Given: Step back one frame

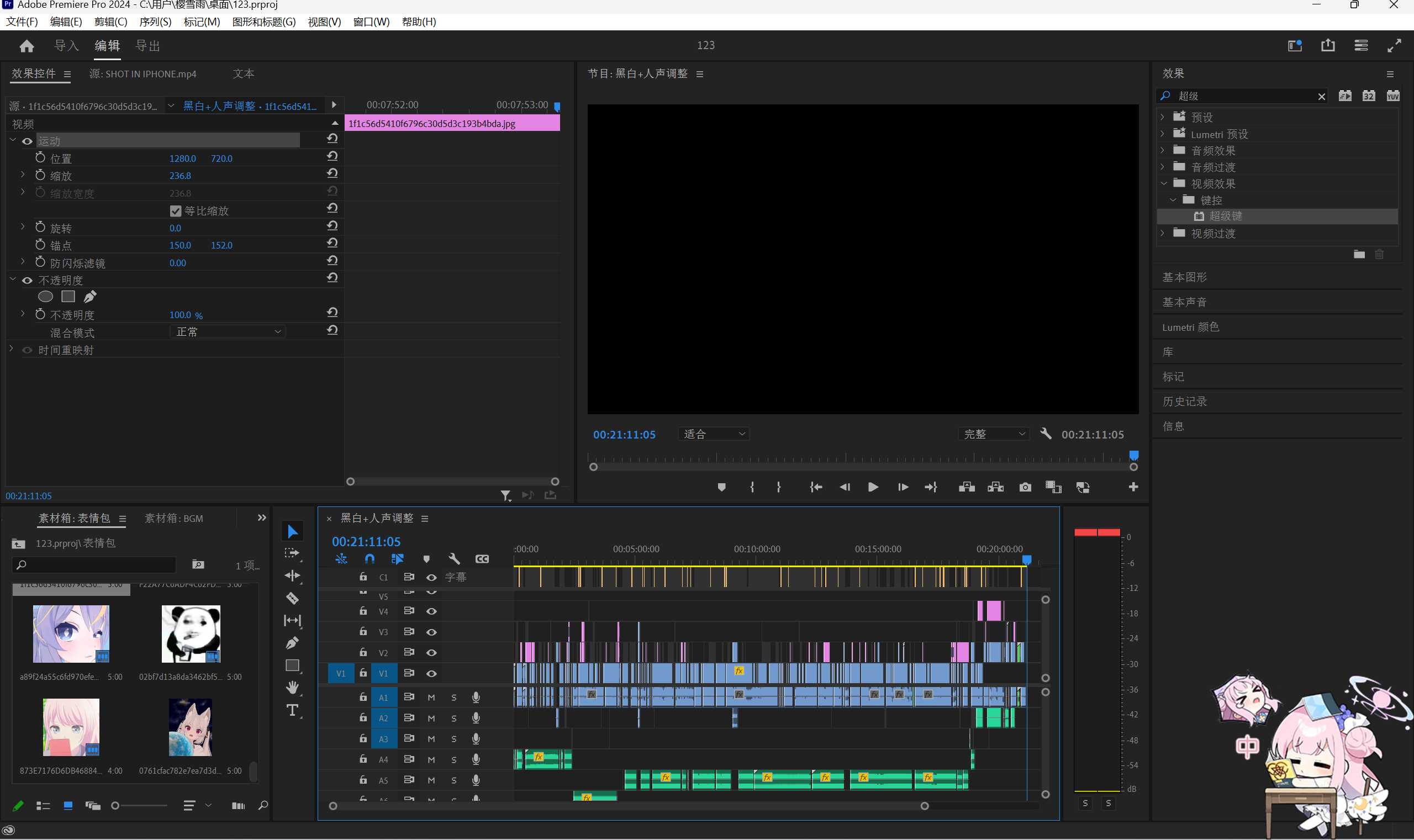Looking at the screenshot, I should [845, 487].
